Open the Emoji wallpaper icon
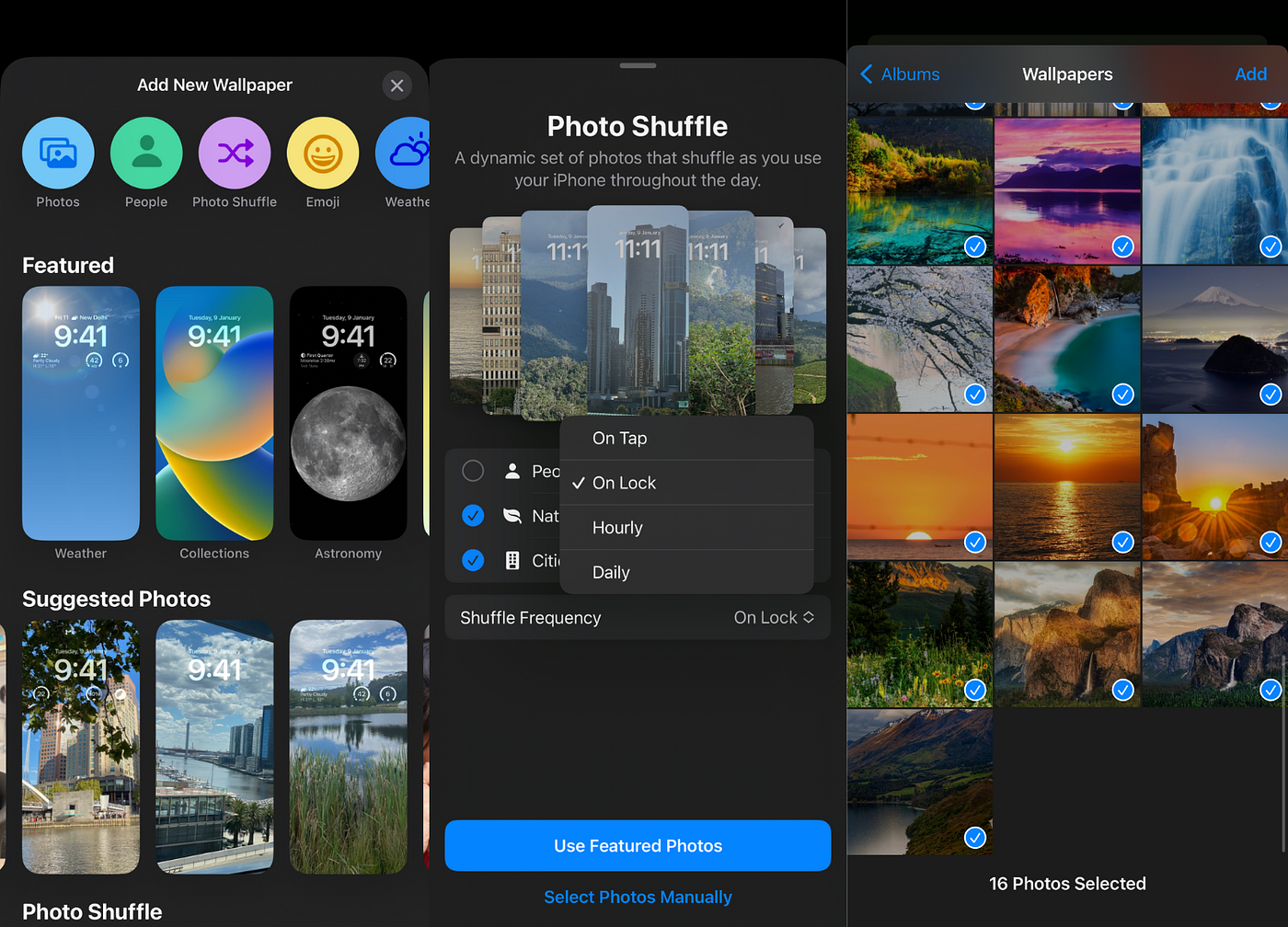The width and height of the screenshot is (1288, 927). 323,153
